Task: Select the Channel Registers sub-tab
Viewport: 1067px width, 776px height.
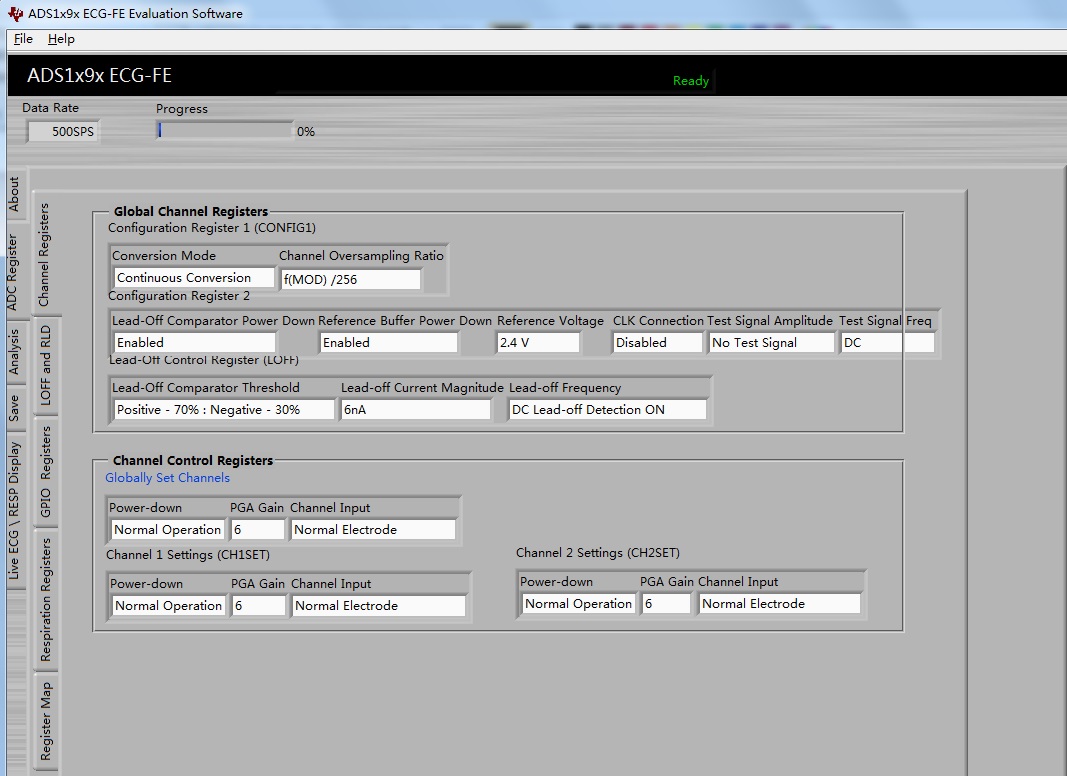Action: click(x=44, y=255)
